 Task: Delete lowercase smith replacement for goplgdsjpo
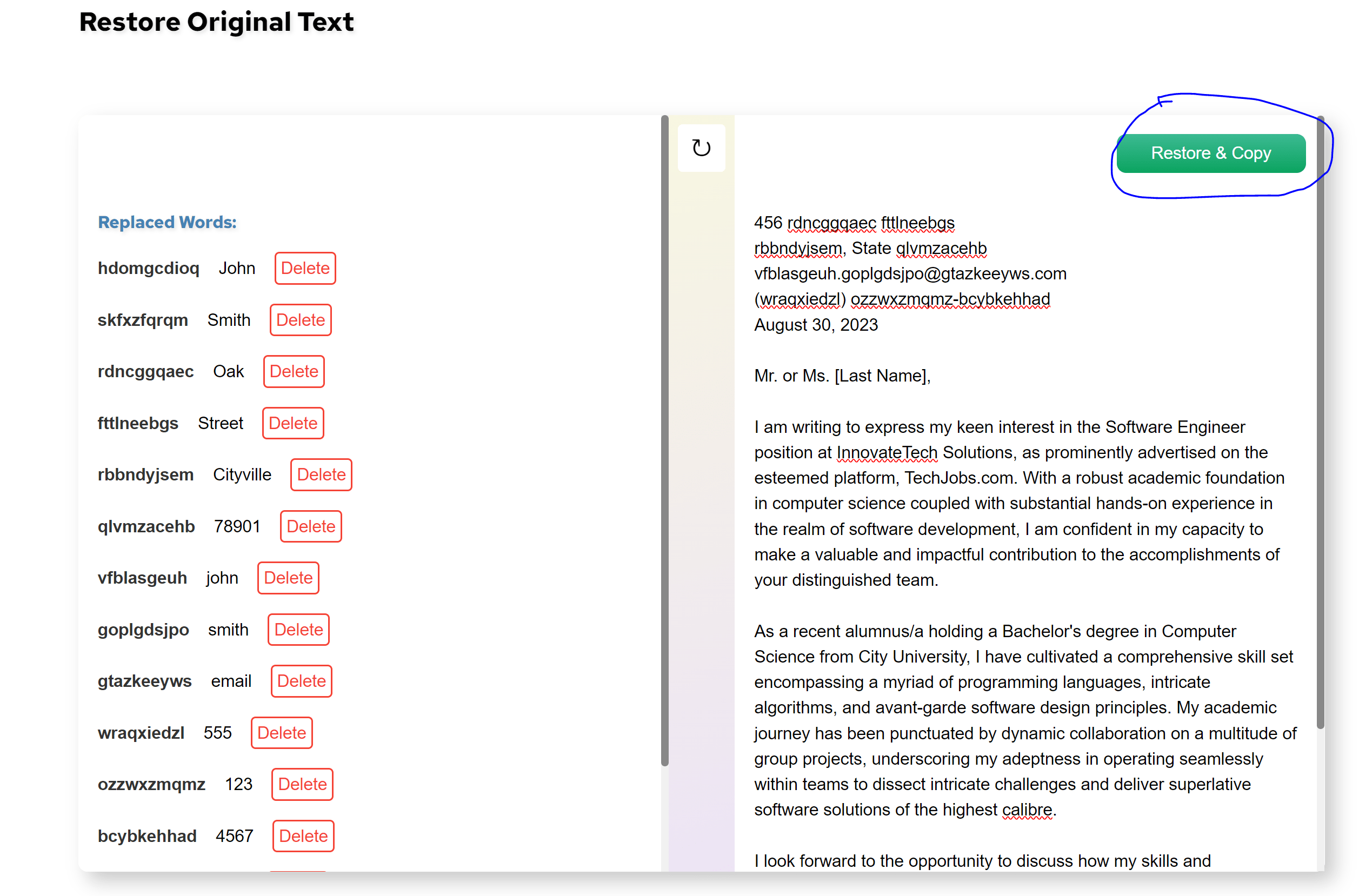[x=298, y=629]
